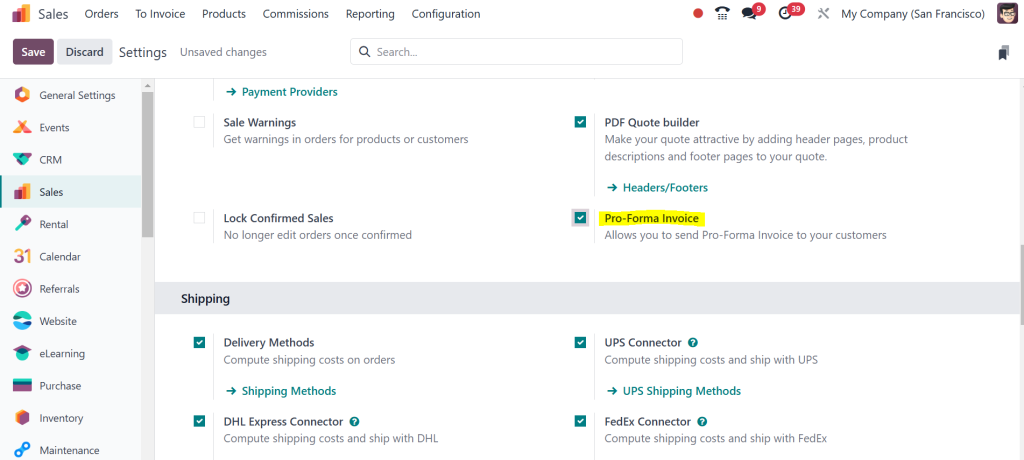Open the Orders menu
The height and width of the screenshot is (460, 1024).
point(101,14)
